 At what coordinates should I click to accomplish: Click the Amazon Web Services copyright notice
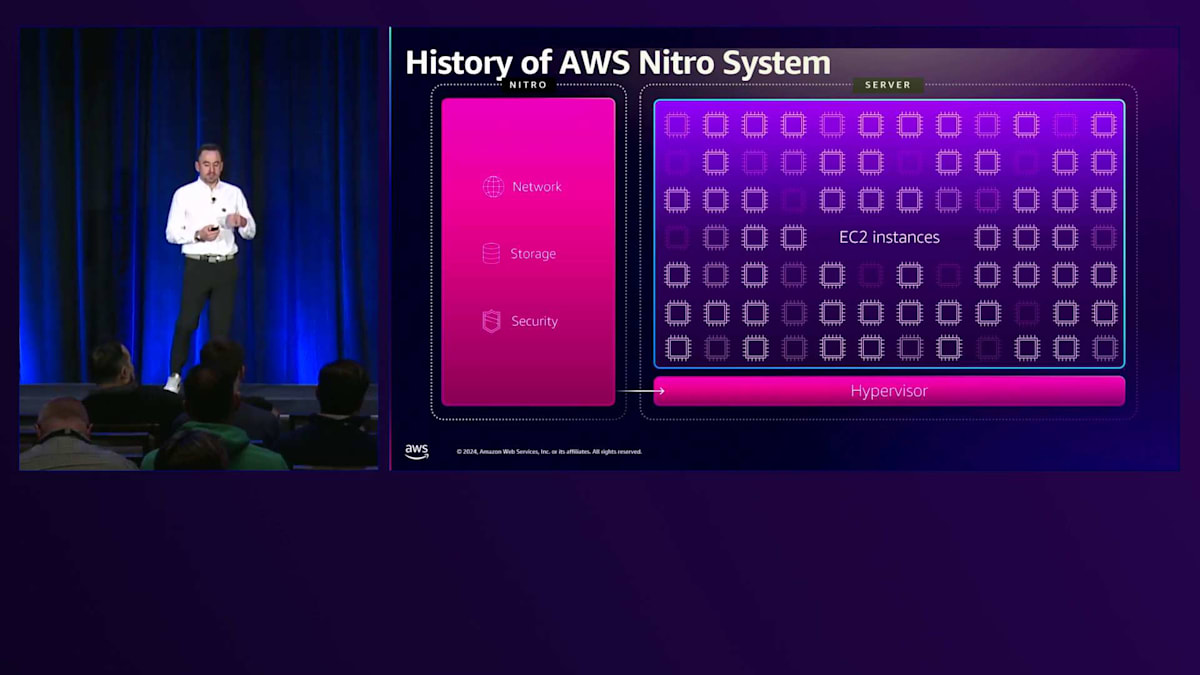tap(549, 452)
